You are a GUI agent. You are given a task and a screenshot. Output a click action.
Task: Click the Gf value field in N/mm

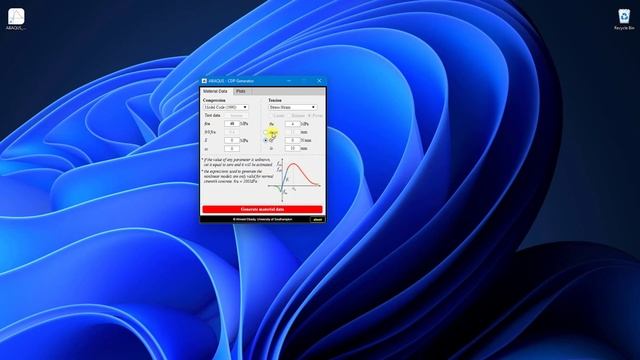pyautogui.click(x=292, y=140)
